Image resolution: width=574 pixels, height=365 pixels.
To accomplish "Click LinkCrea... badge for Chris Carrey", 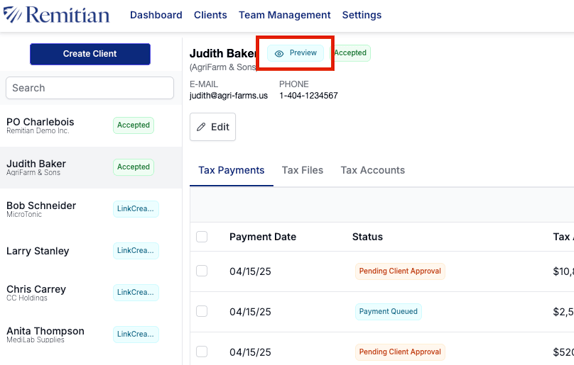I will pyautogui.click(x=136, y=292).
